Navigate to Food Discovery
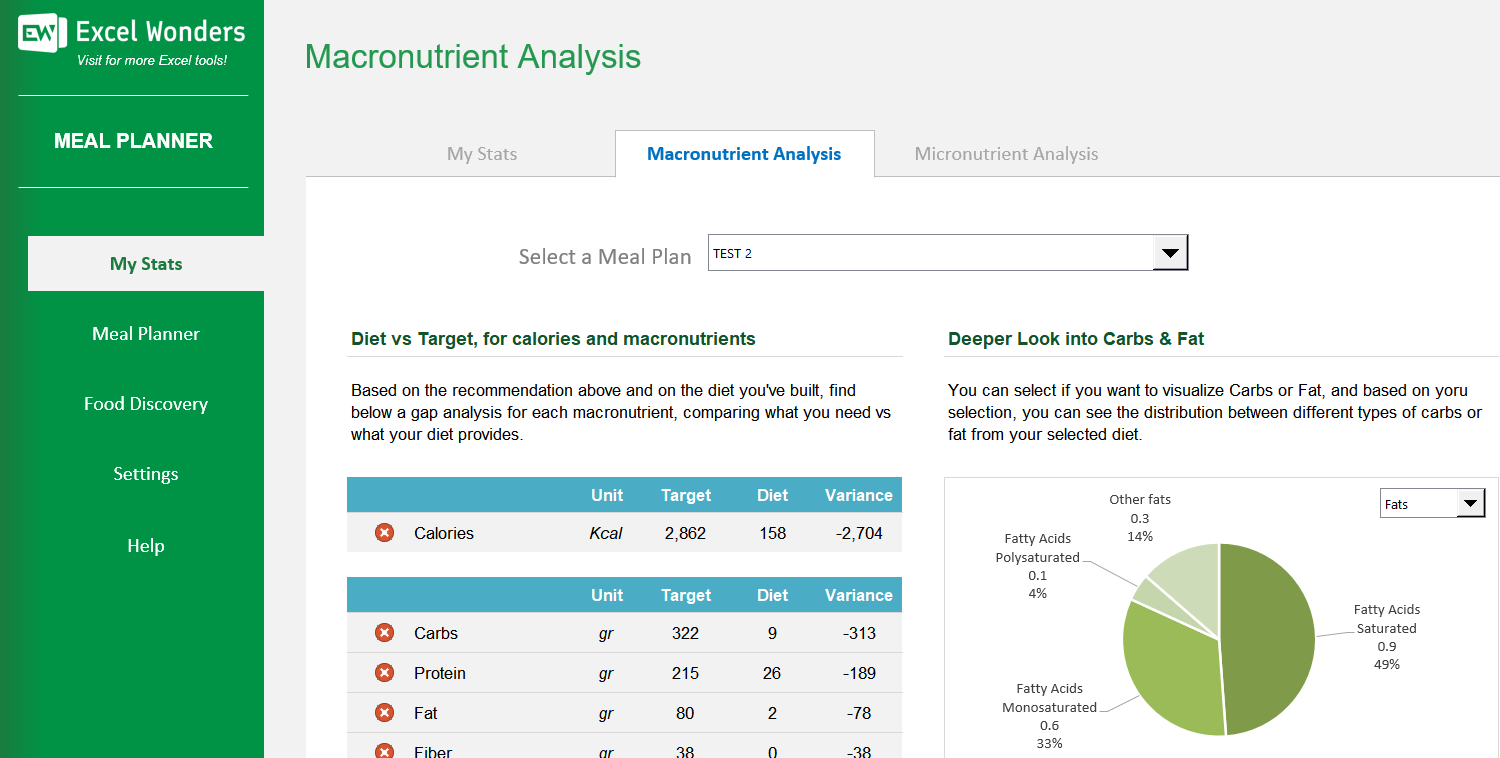This screenshot has height=758, width=1500. 145,403
